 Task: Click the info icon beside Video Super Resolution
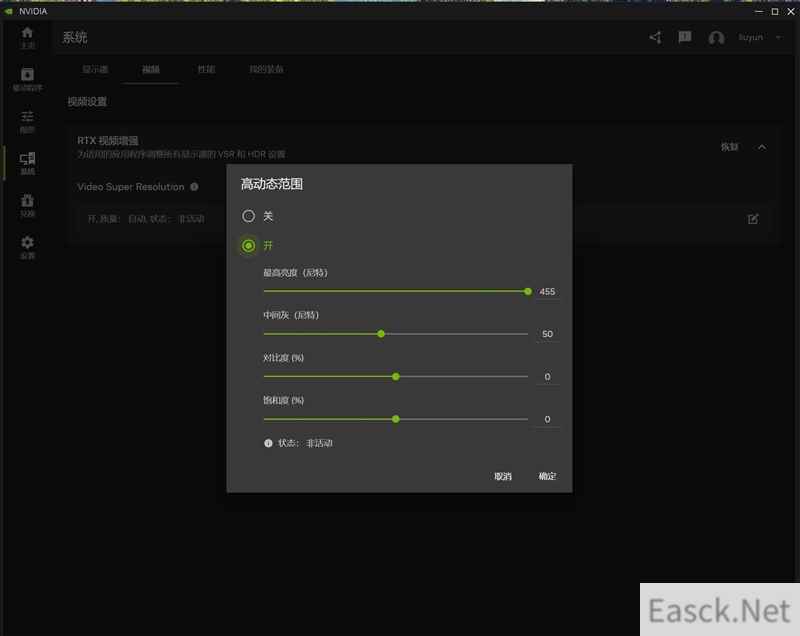194,187
